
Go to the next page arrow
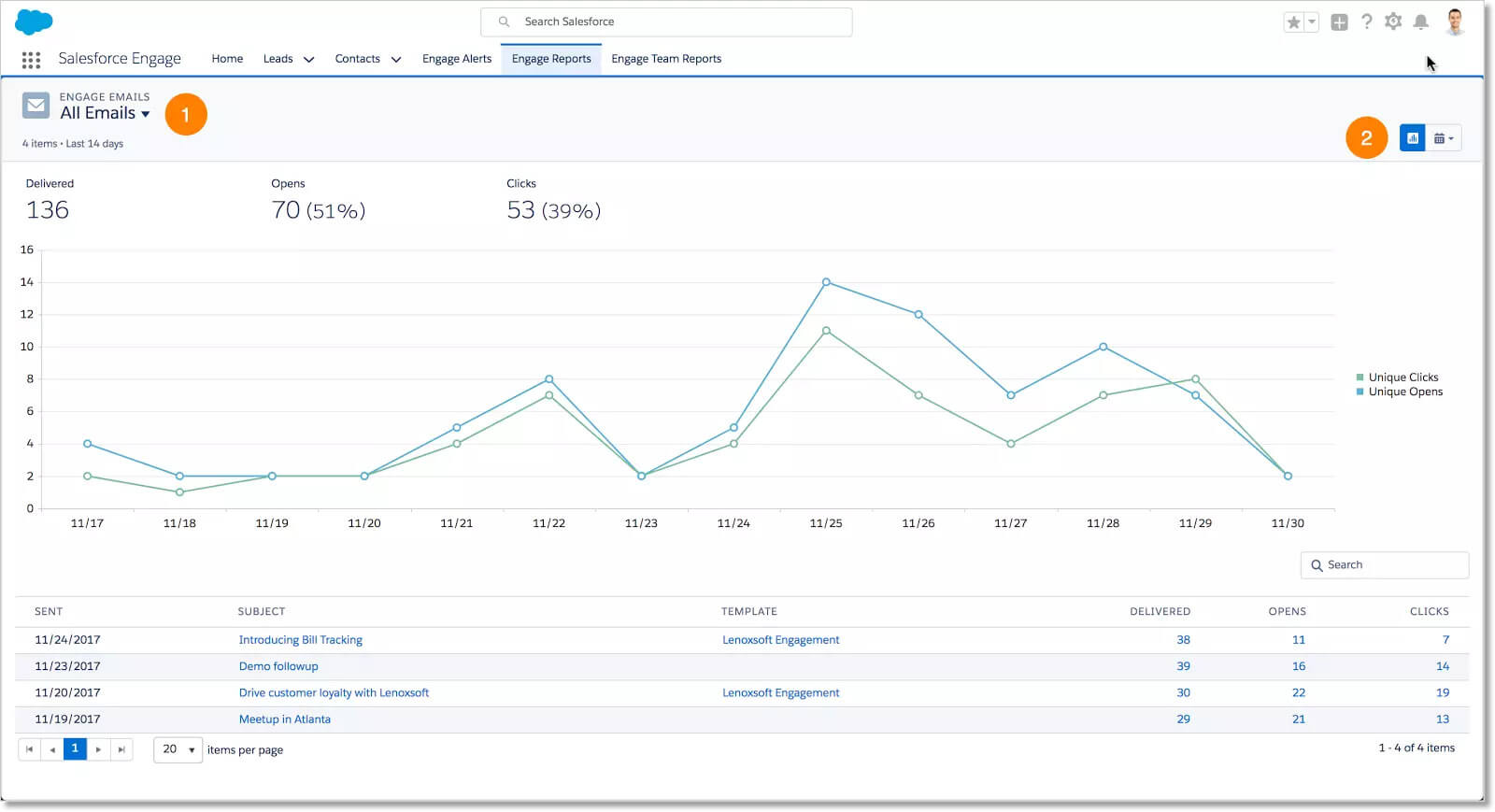(x=98, y=749)
